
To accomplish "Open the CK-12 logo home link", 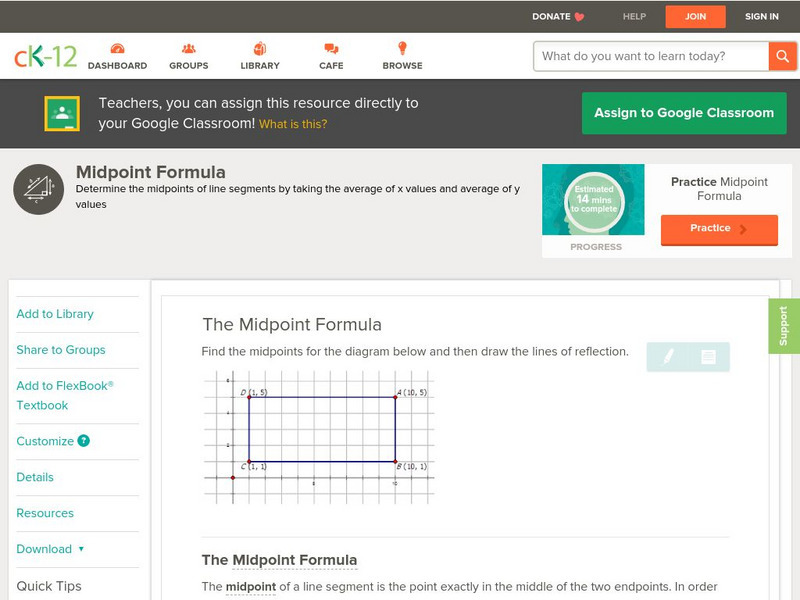I will click(45, 56).
